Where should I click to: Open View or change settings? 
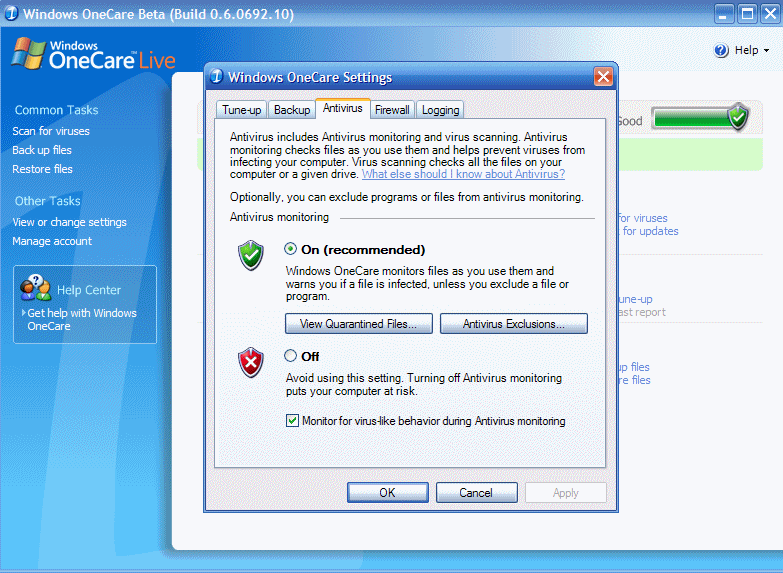(69, 222)
